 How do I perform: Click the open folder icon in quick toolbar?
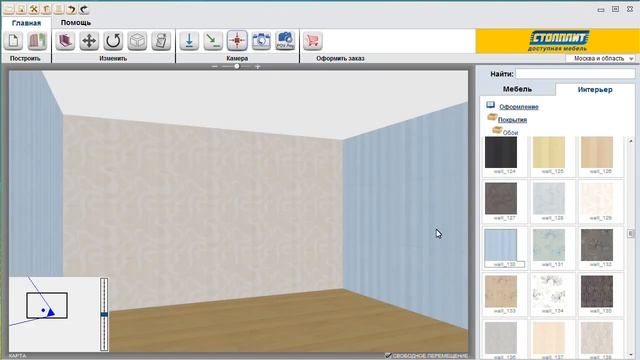point(9,9)
